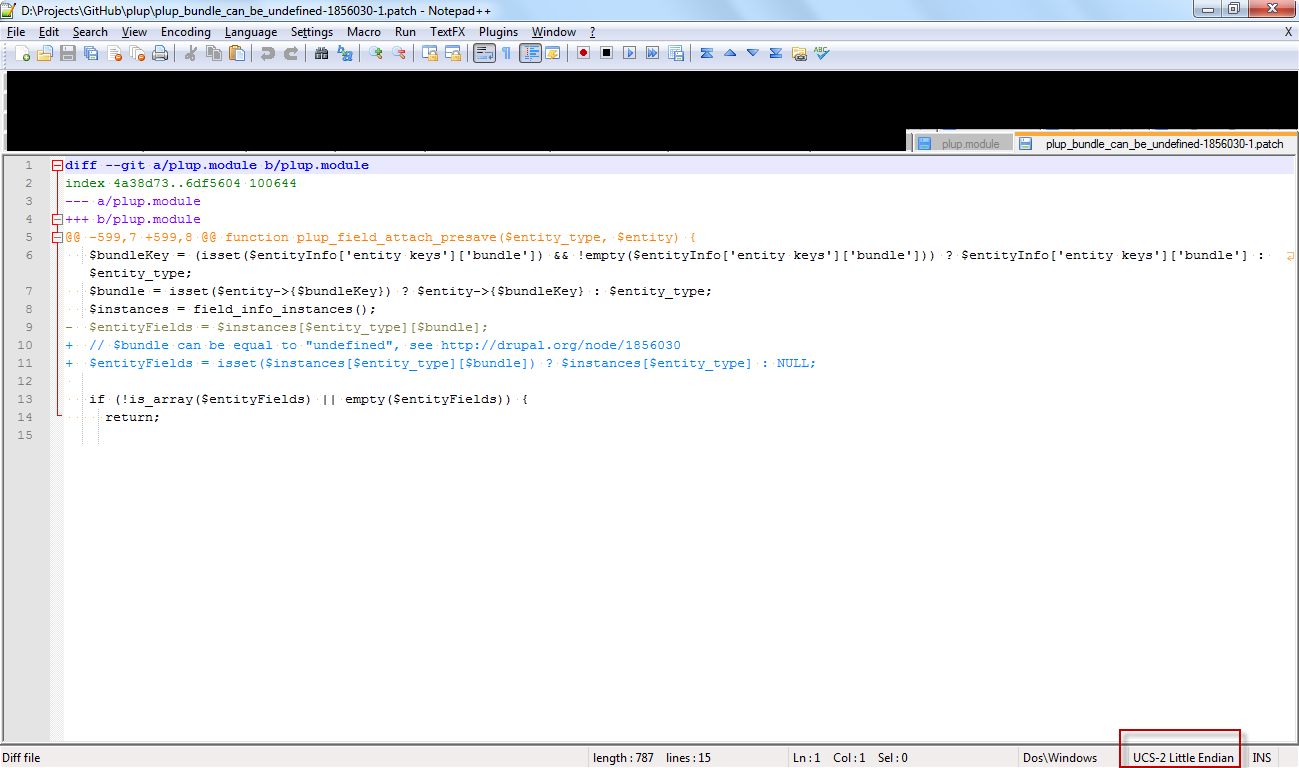The image size is (1299, 768).
Task: Open the Edit menu
Action: [x=49, y=32]
